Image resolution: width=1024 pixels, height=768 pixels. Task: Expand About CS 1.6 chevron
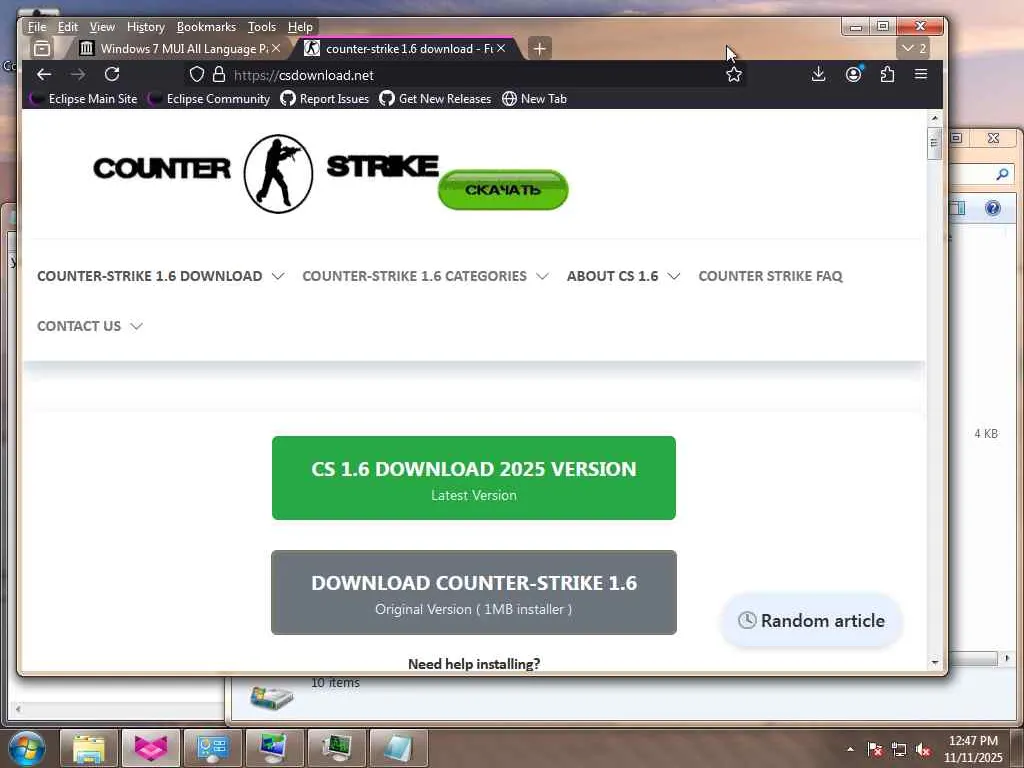(674, 276)
